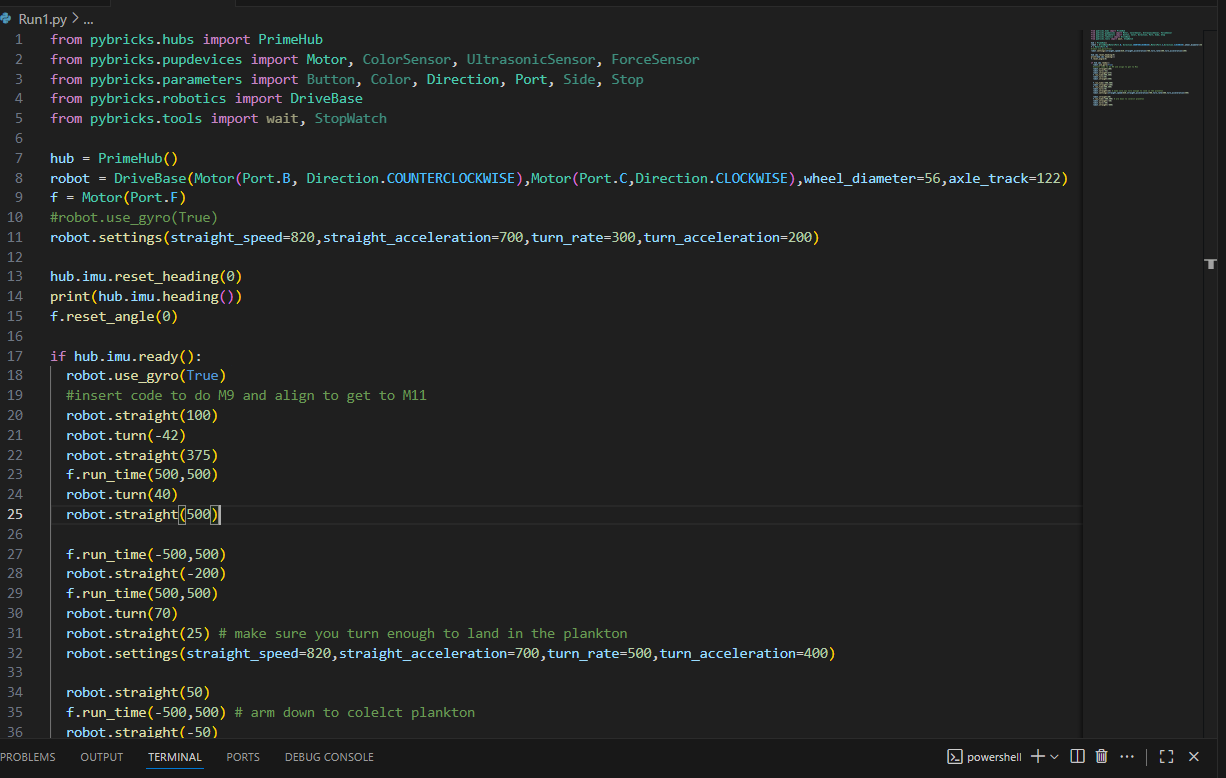Click 'turn_rate=500' in line 32 settings
The image size is (1226, 778).
click(599, 653)
